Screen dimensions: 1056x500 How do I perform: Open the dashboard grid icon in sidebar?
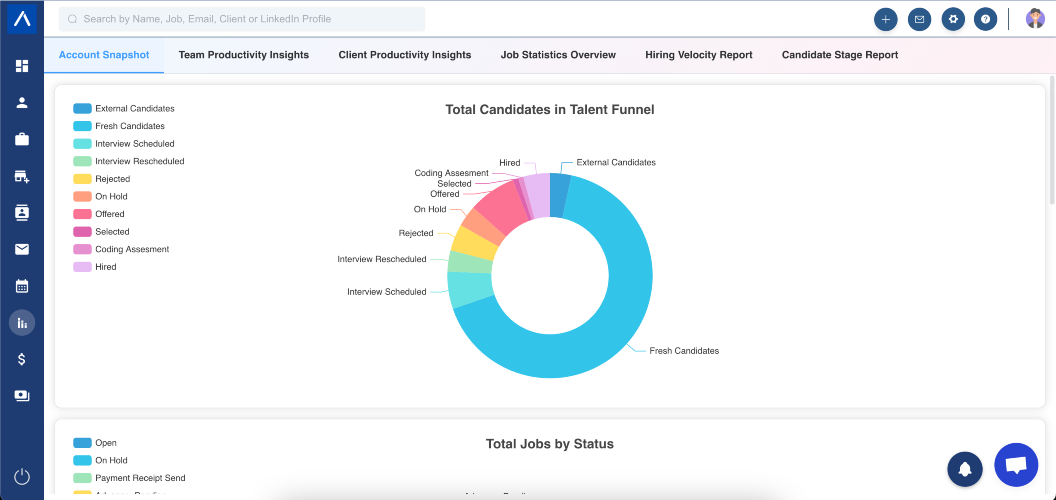(x=22, y=66)
